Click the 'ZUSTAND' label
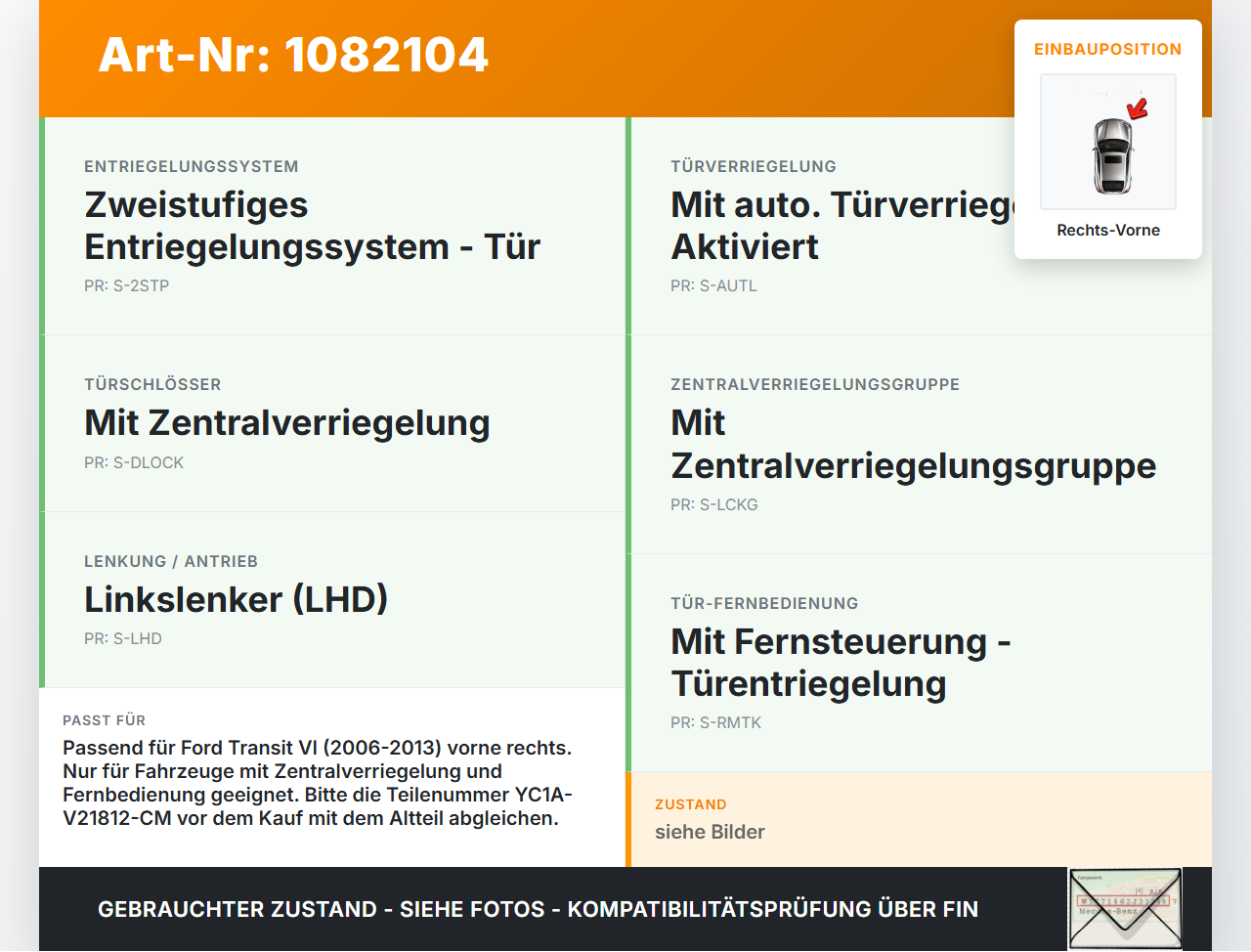This screenshot has width=1251, height=952. point(691,804)
